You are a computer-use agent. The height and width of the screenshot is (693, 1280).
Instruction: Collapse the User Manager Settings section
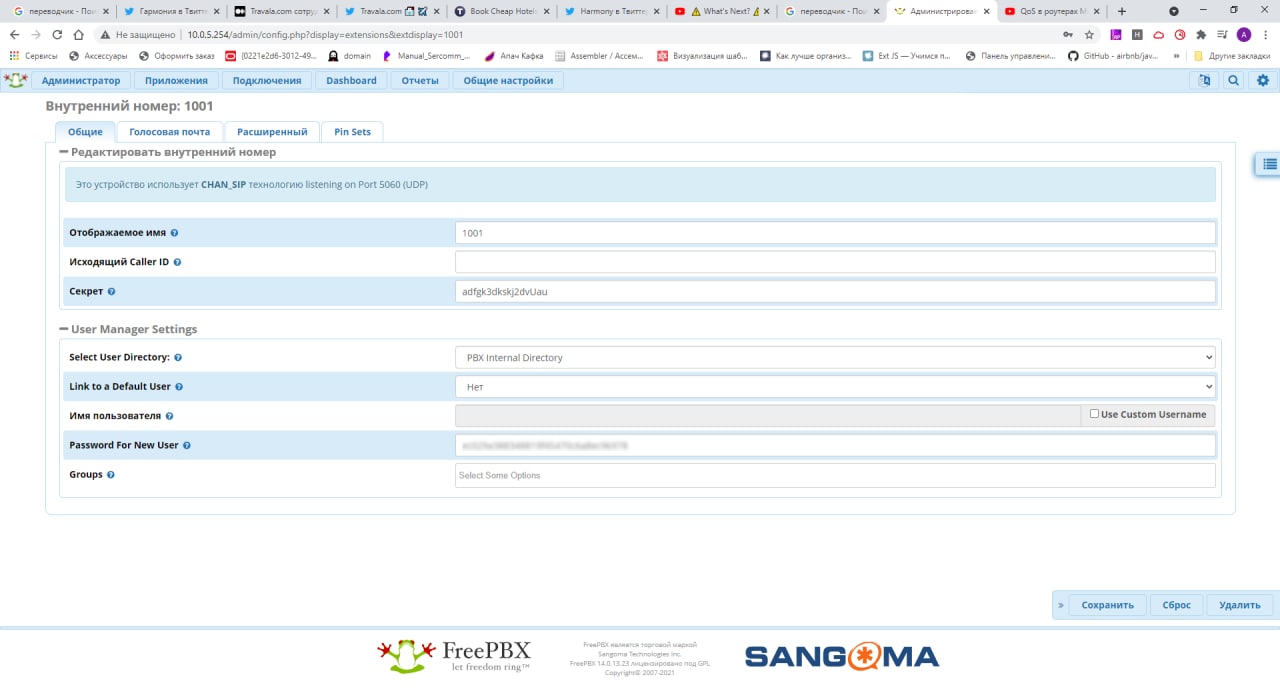pos(64,329)
